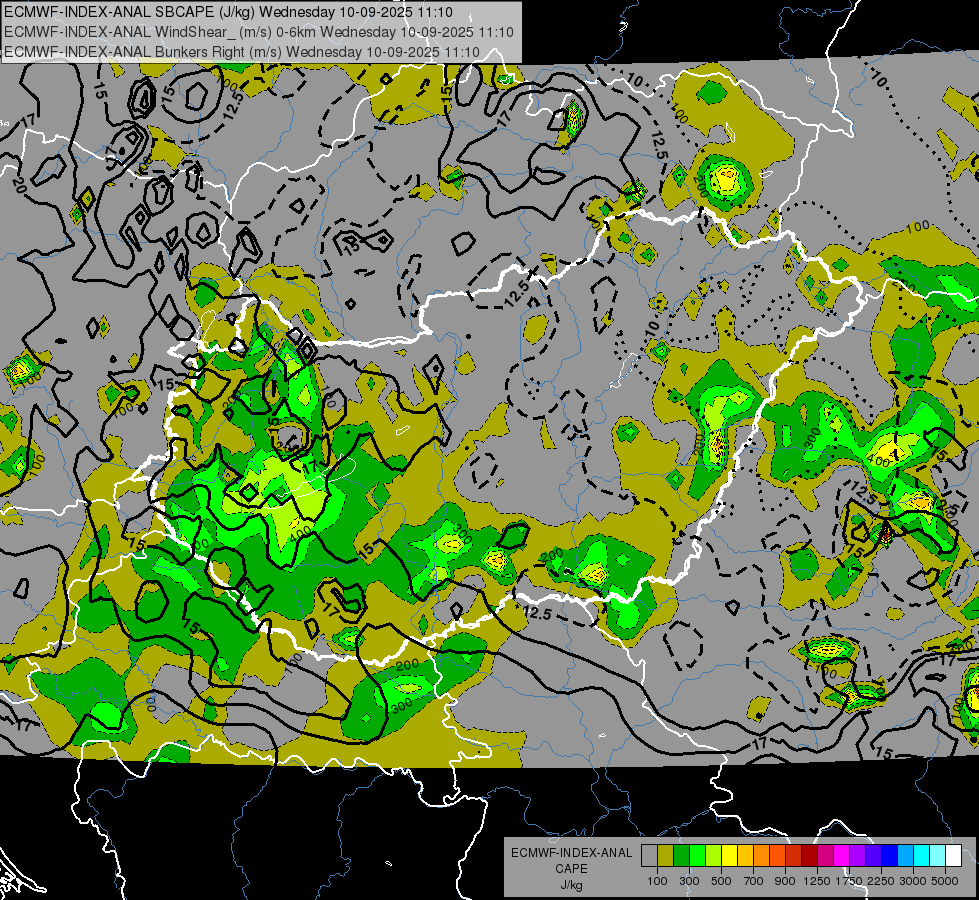Click the amber legend swatch before 700

click(745, 856)
